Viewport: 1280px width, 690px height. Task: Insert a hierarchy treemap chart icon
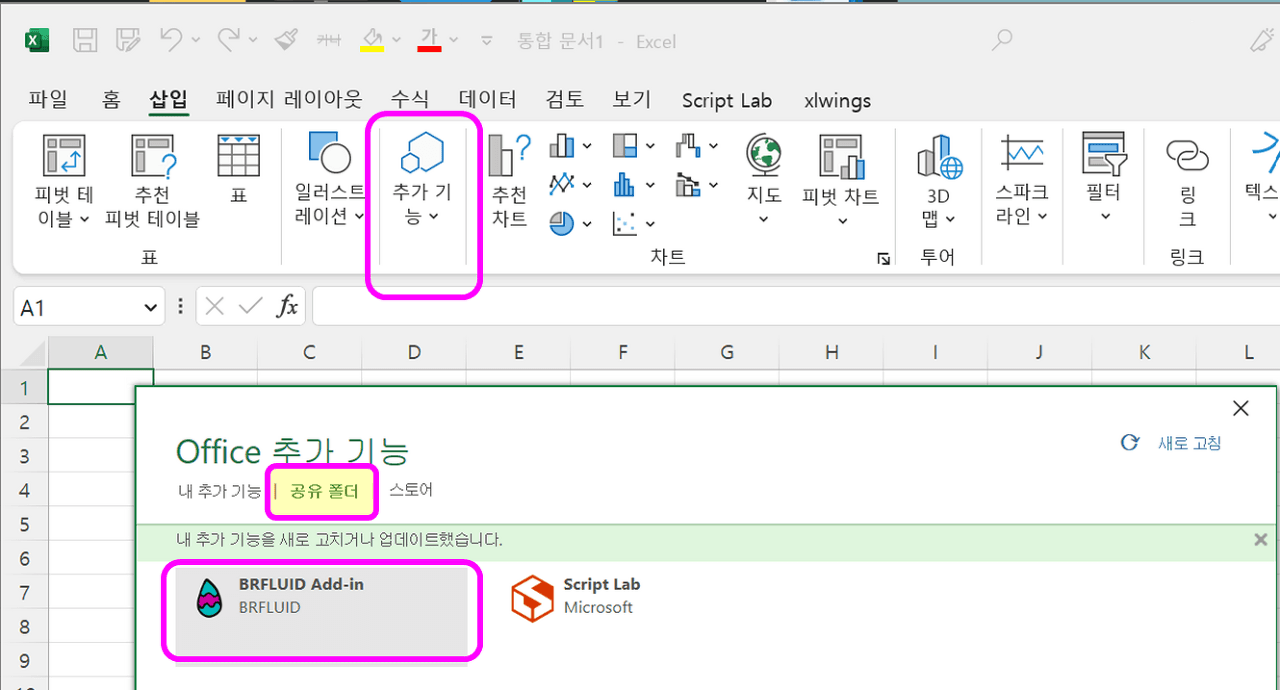click(625, 147)
